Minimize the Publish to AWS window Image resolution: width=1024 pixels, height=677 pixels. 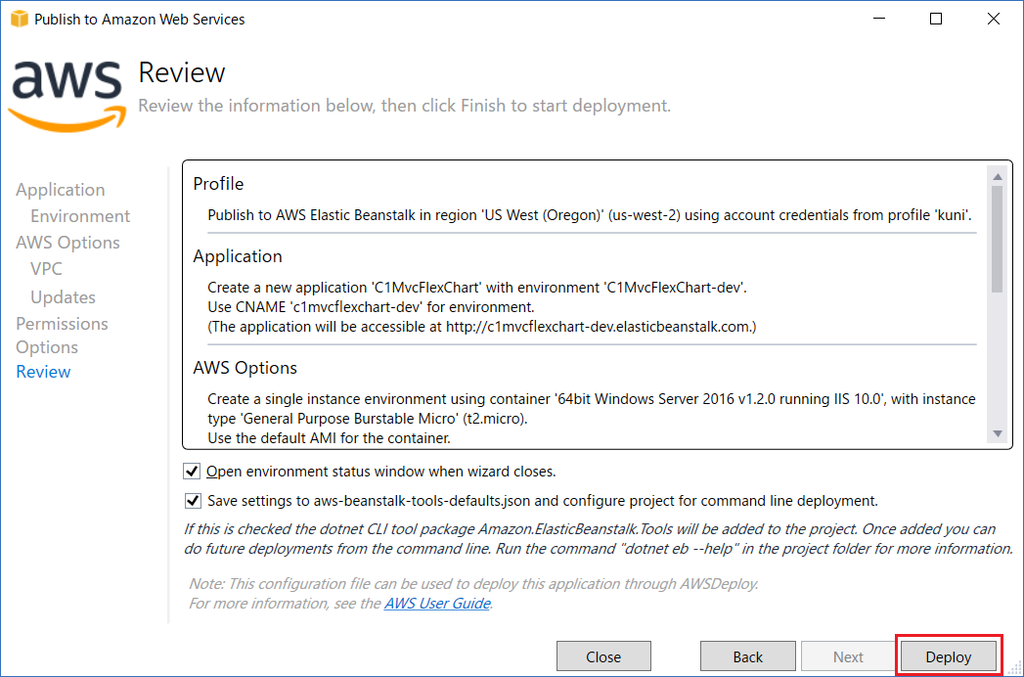coord(879,19)
